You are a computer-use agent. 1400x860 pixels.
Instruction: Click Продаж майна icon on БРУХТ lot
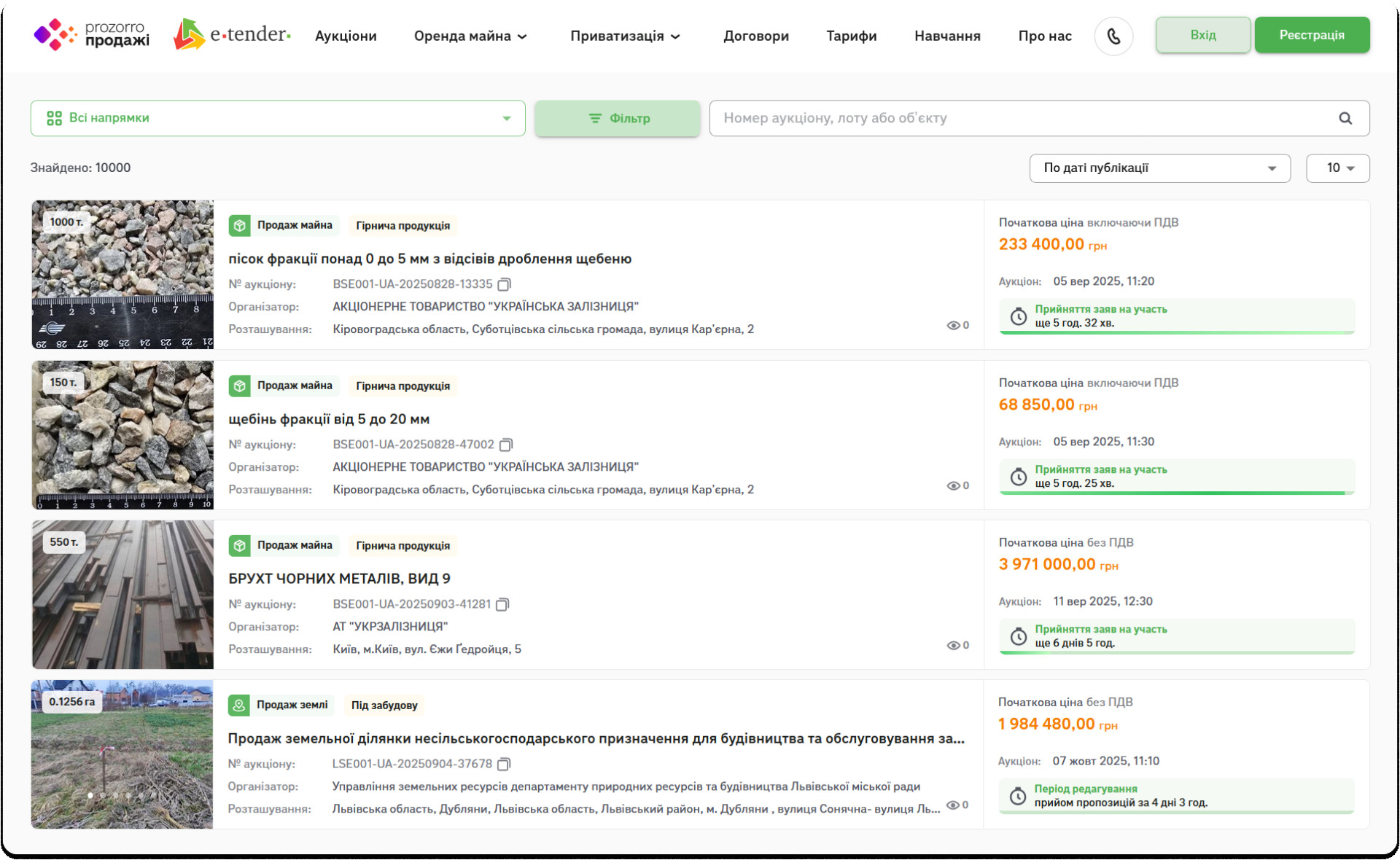click(x=239, y=545)
